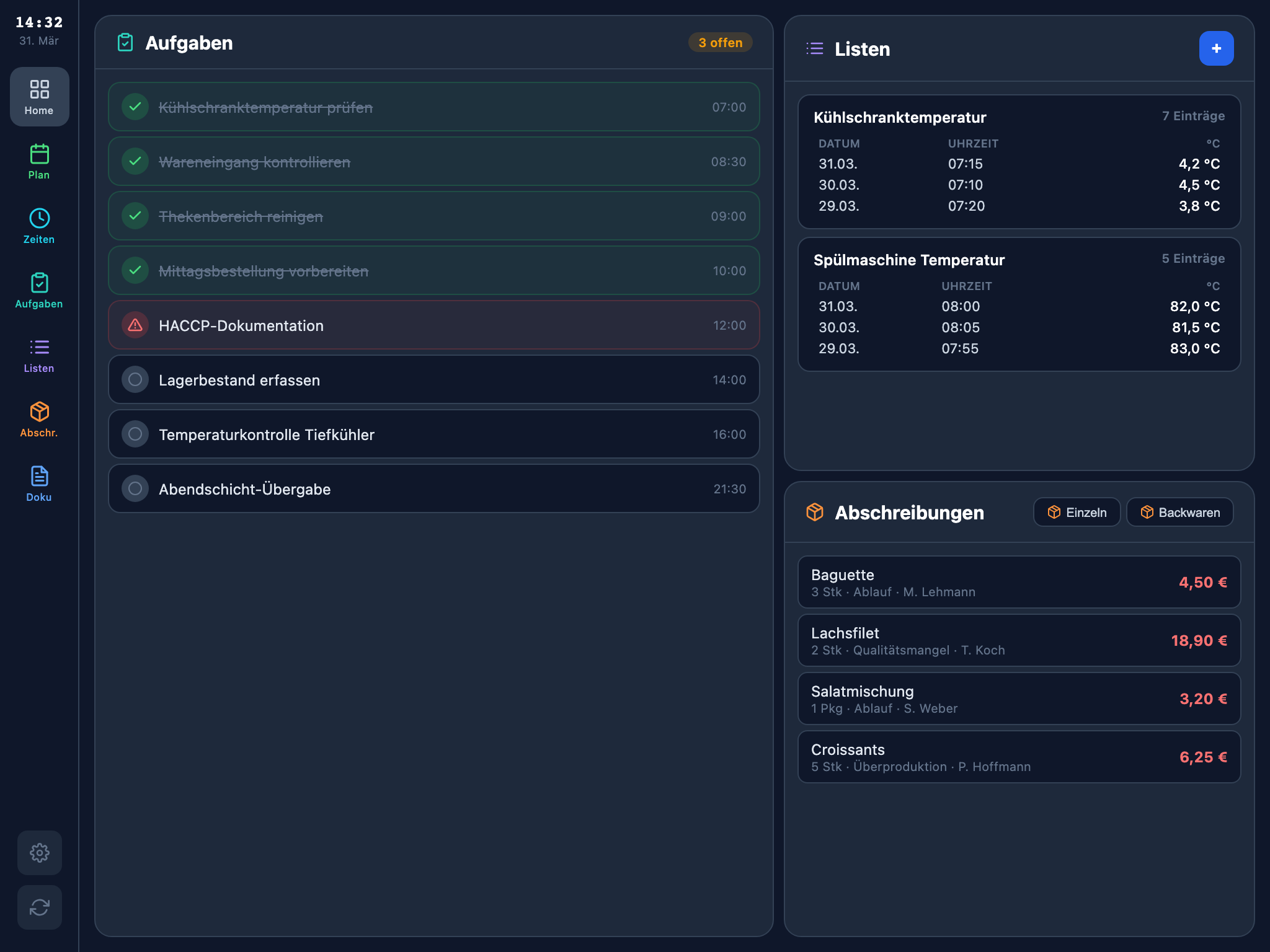This screenshot has height=952, width=1270.
Task: Trigger the sync refresh icon
Action: pyautogui.click(x=39, y=907)
